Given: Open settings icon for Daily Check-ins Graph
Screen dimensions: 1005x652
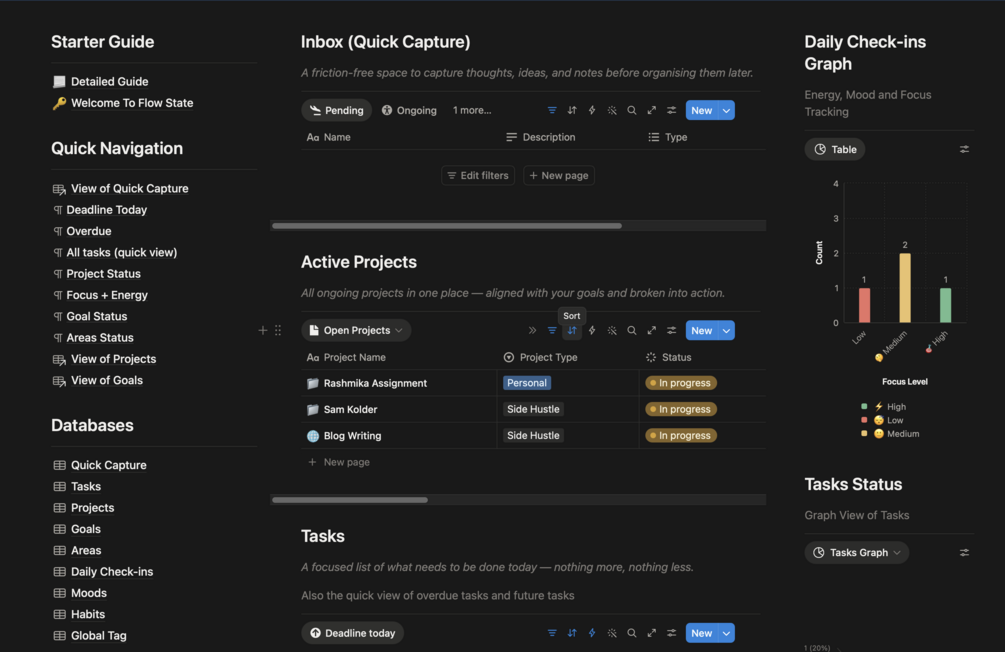Looking at the screenshot, I should (964, 149).
